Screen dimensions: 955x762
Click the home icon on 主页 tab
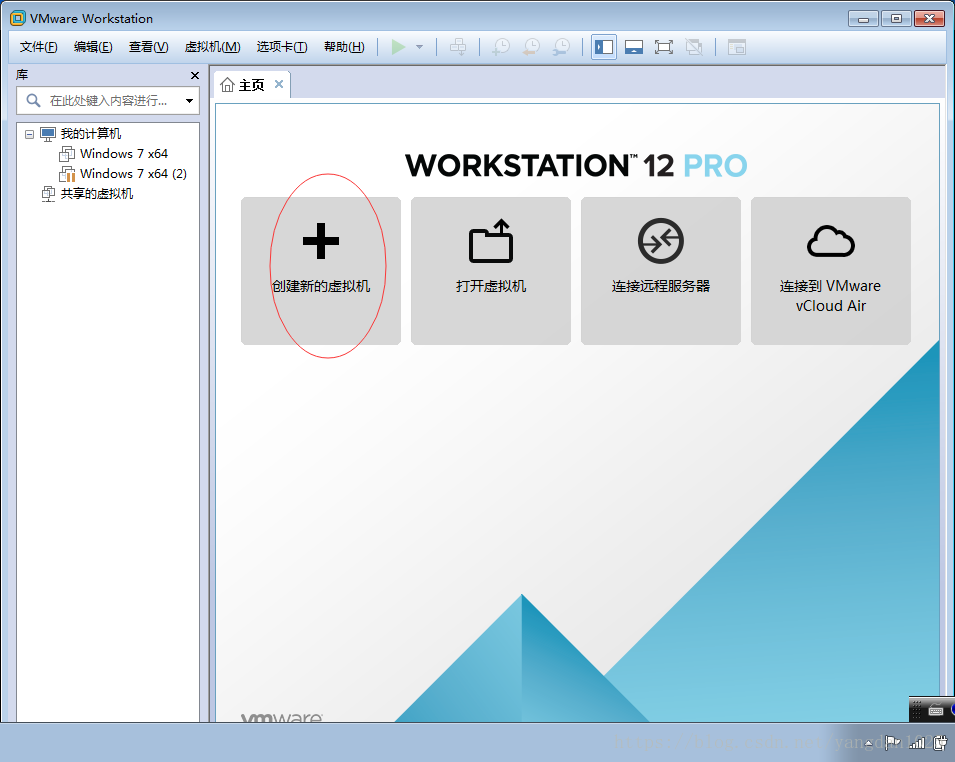[227, 85]
